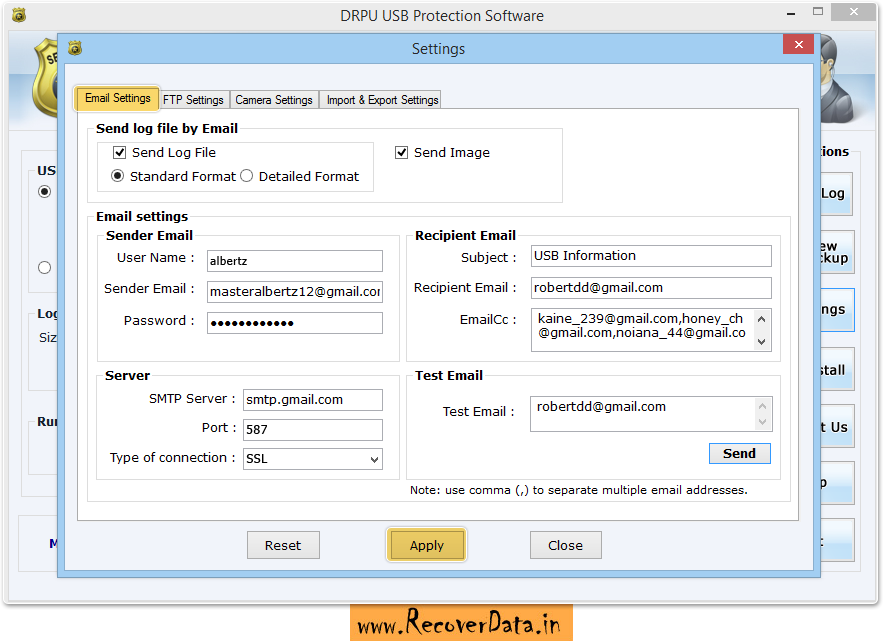Click the Apply button

[x=426, y=545]
